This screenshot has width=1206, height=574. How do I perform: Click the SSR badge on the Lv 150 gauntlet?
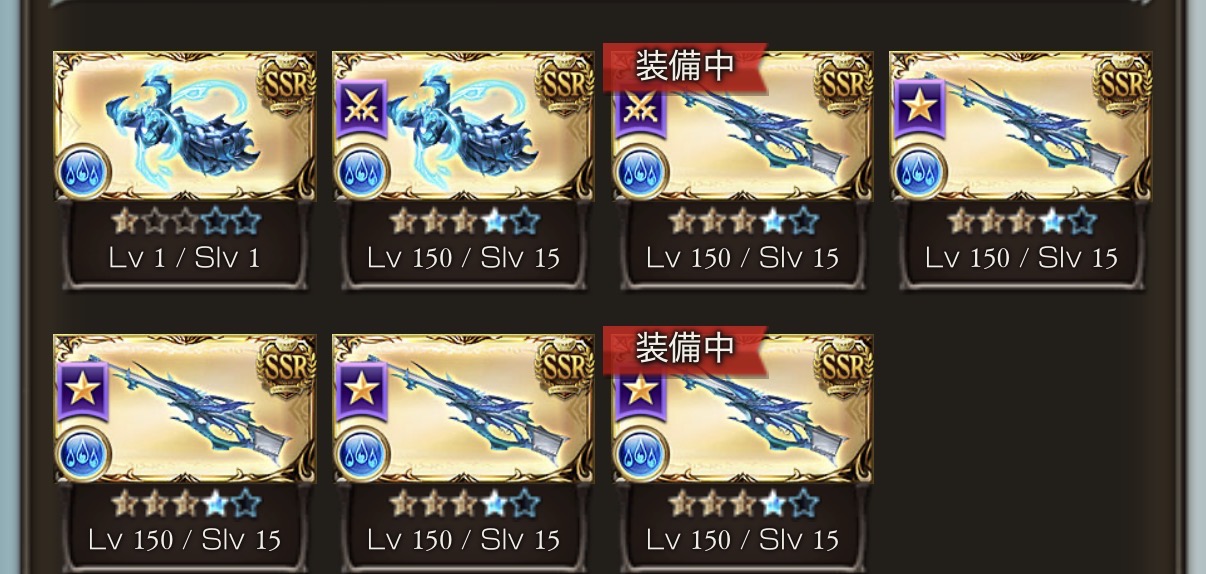coord(566,84)
